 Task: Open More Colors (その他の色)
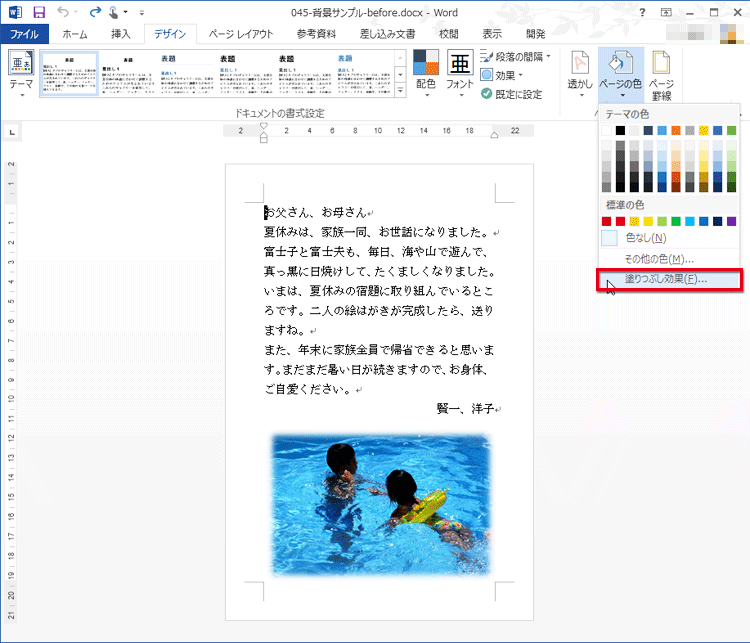point(668,259)
